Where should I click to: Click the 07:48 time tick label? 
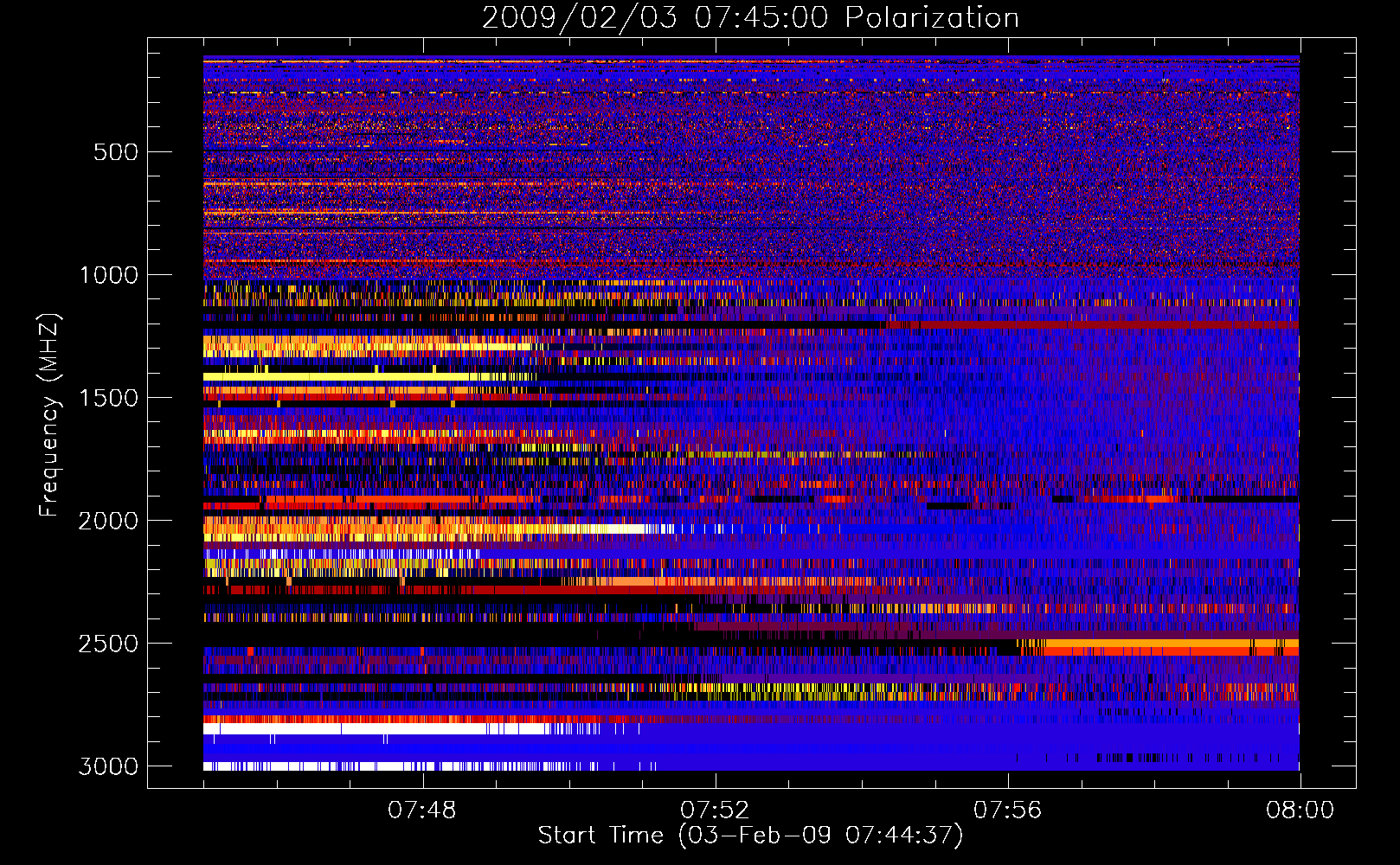point(422,811)
